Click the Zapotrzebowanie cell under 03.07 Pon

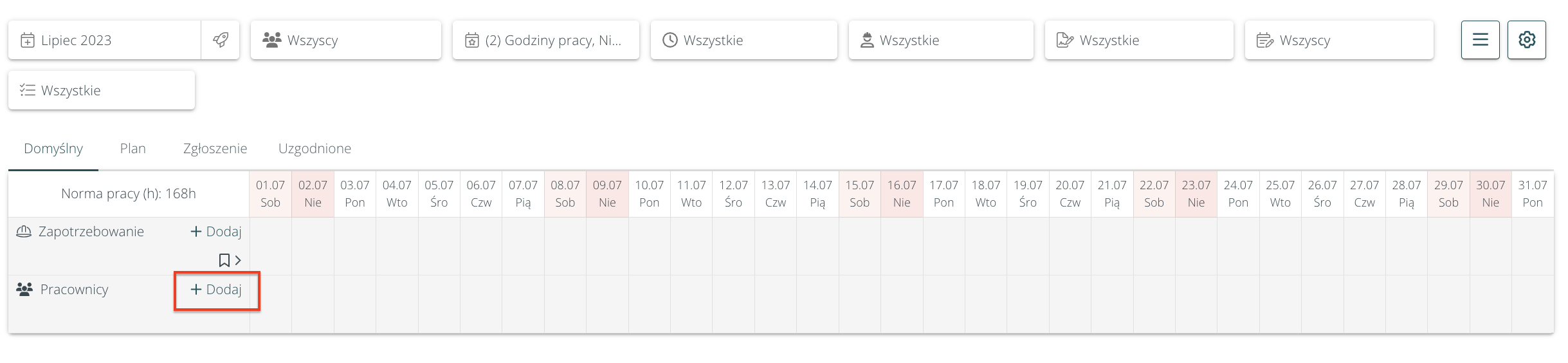(x=354, y=246)
